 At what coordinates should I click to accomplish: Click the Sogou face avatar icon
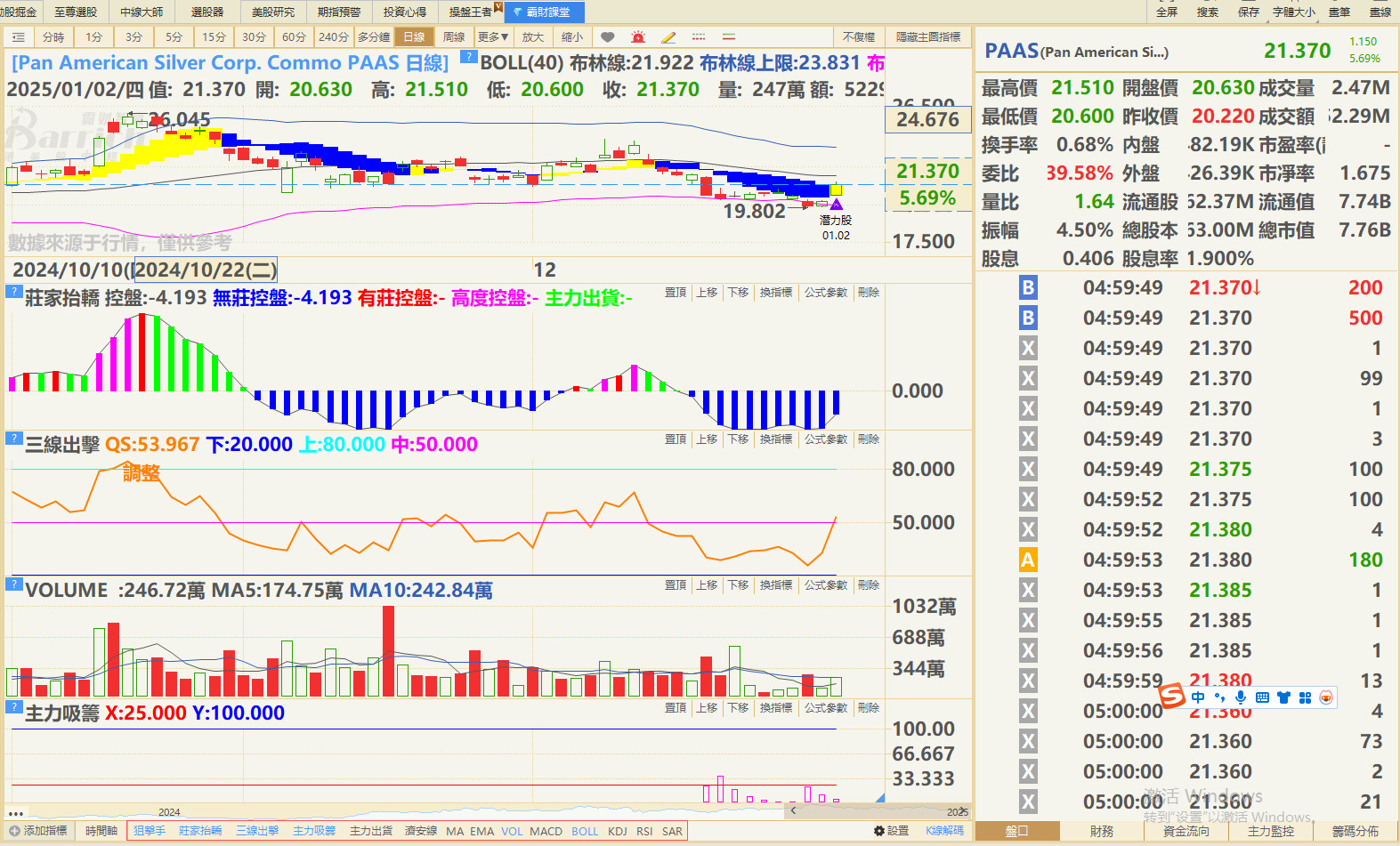(1326, 697)
